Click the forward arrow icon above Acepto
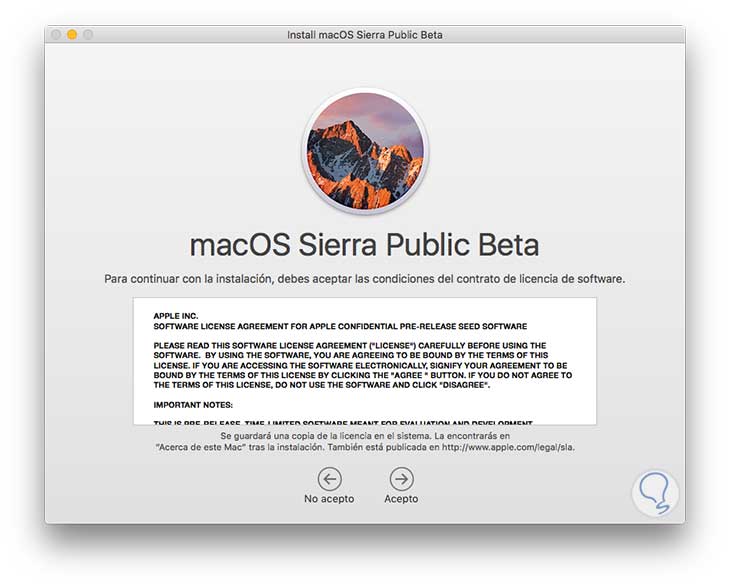Screen dimensions: 730x588 click(401, 479)
